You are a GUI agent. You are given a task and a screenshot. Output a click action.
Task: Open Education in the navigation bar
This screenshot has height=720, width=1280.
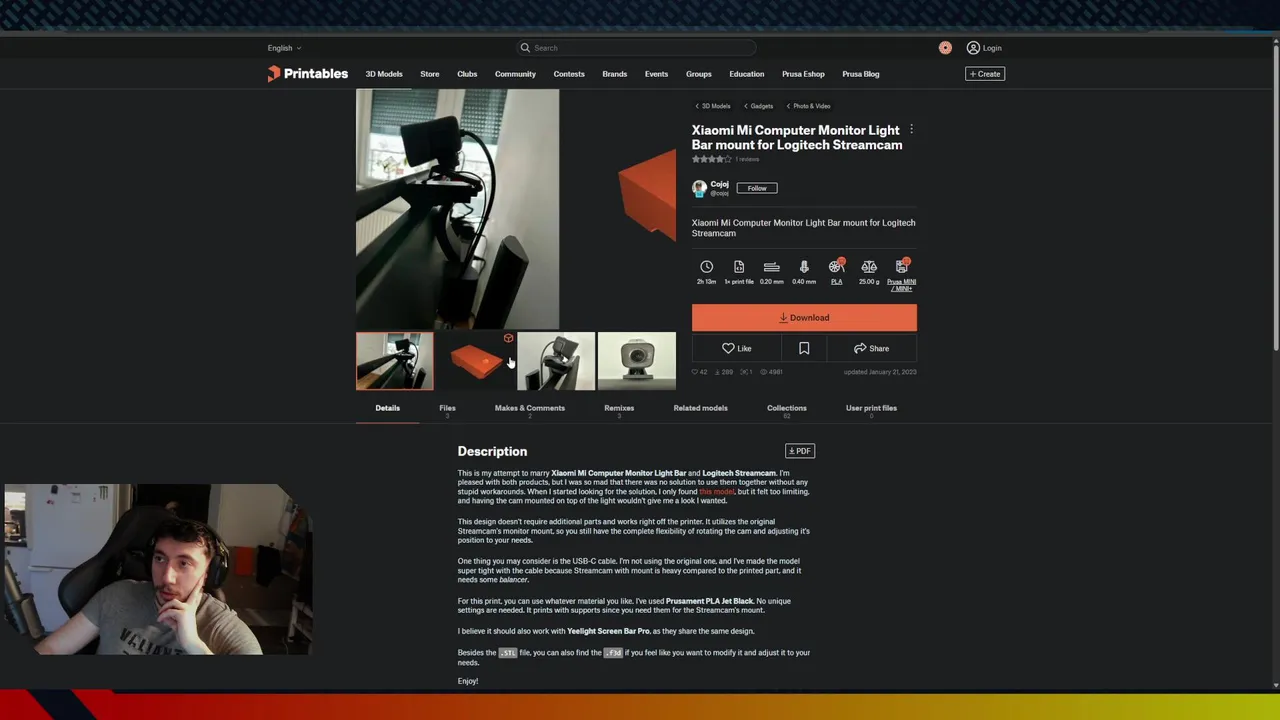point(746,74)
